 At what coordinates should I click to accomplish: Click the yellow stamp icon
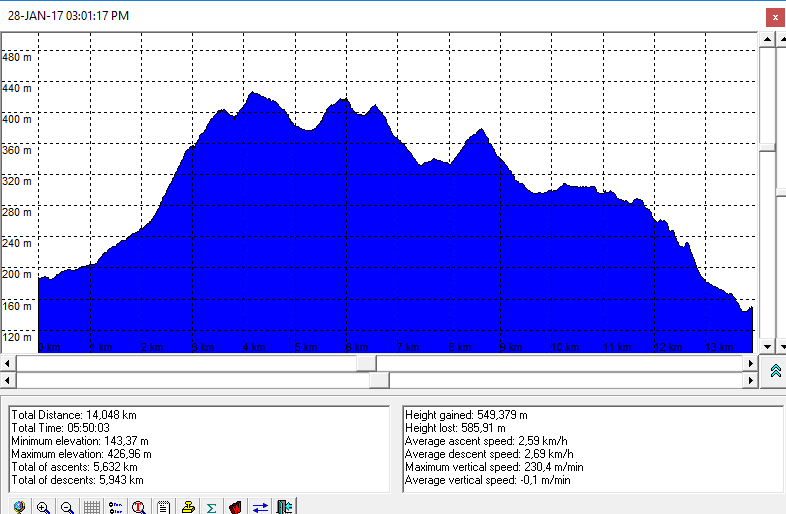187,506
